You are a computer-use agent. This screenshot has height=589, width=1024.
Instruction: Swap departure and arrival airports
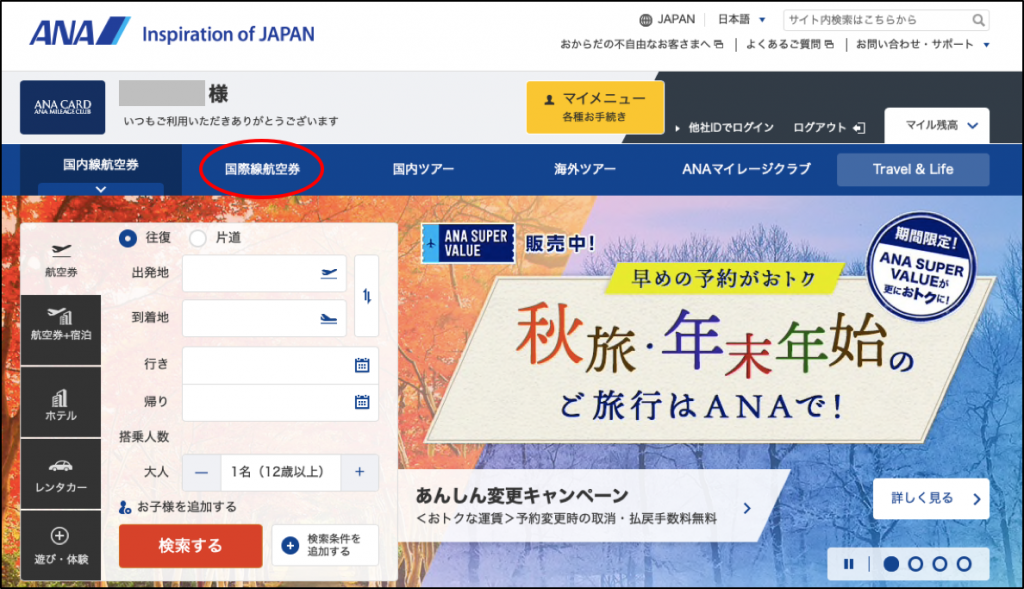point(366,296)
